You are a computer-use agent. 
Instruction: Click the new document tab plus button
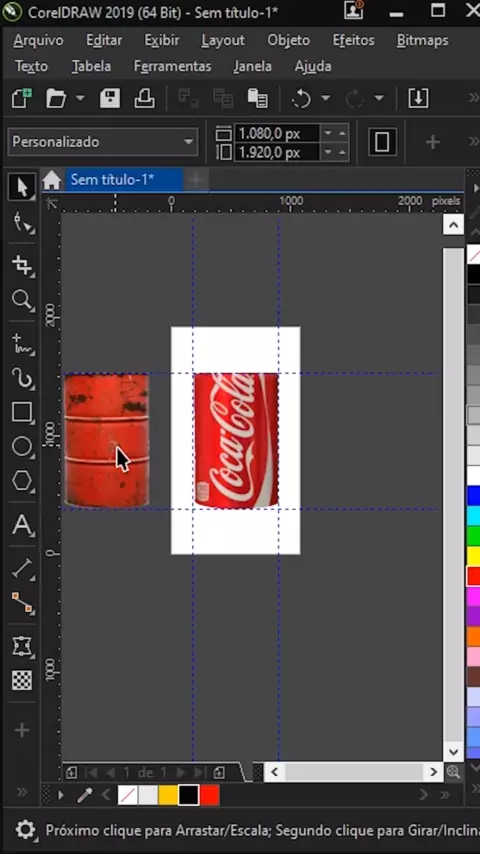click(x=196, y=180)
